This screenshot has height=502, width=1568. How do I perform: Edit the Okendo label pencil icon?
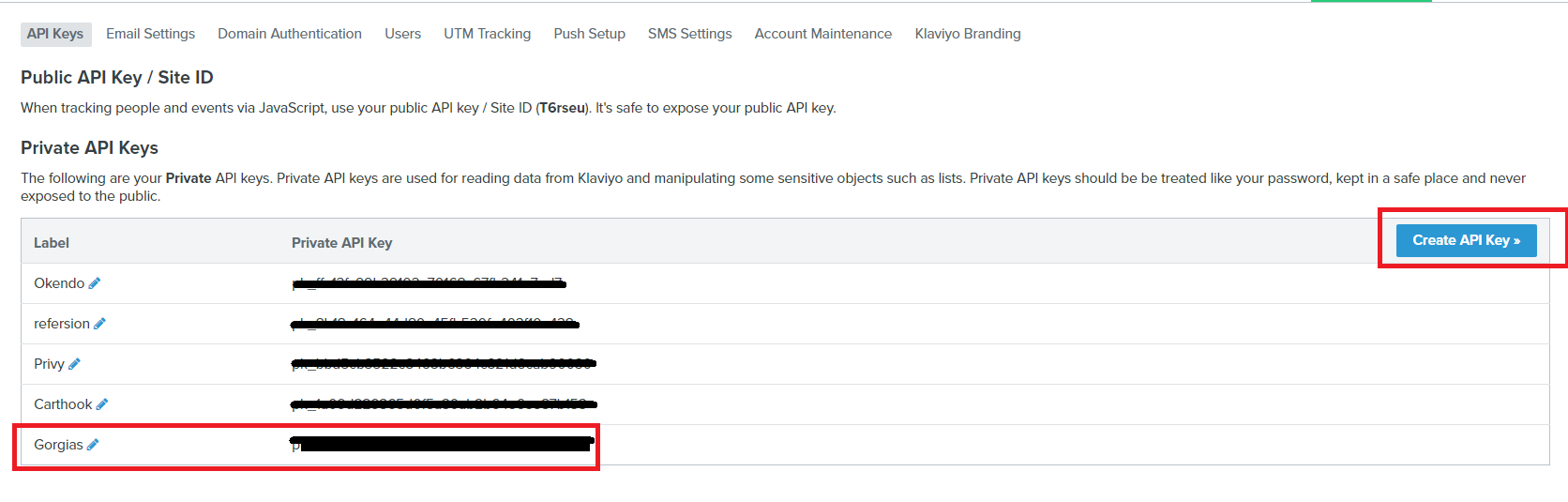95,283
